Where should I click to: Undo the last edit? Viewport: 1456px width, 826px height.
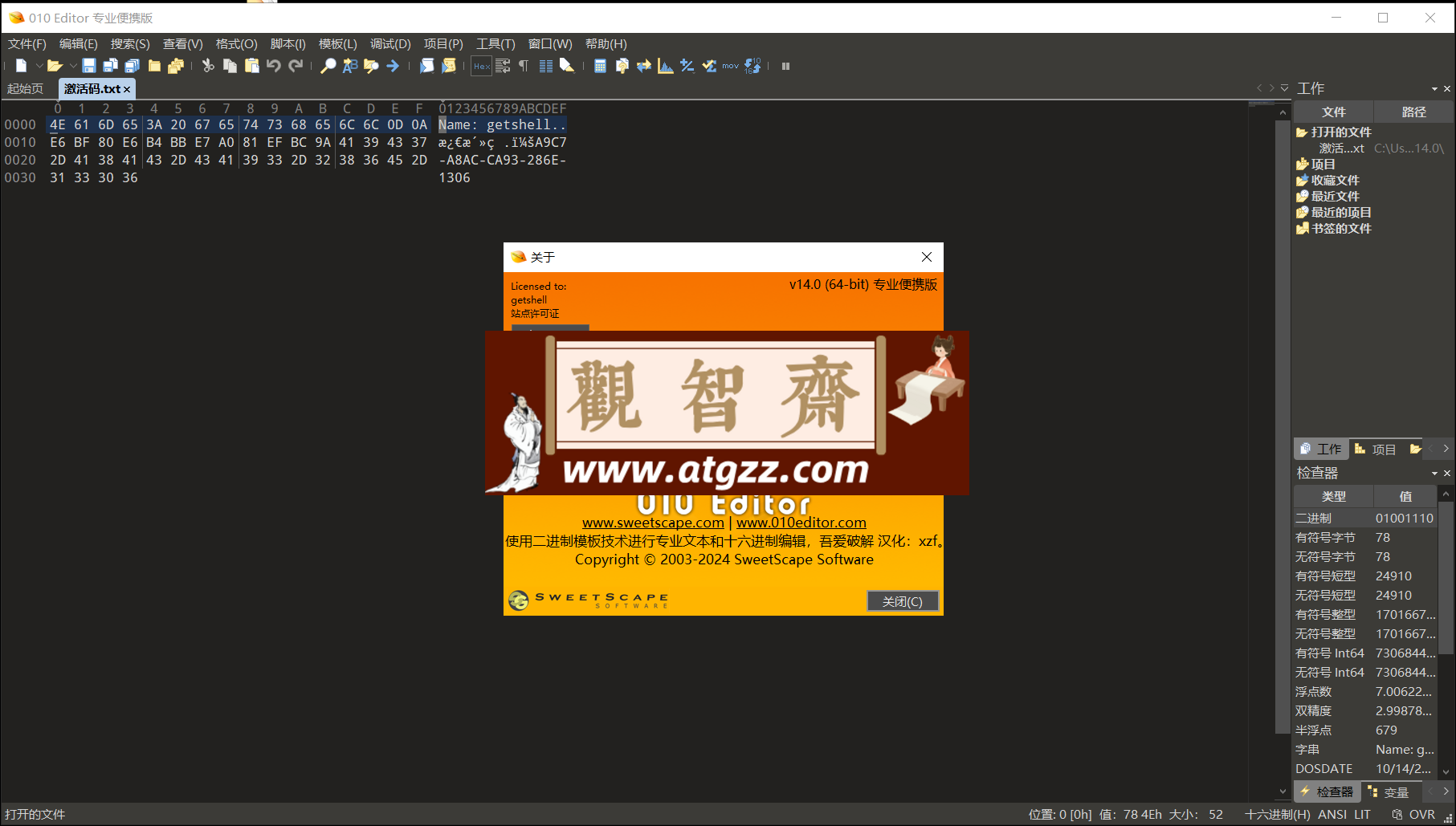click(274, 66)
